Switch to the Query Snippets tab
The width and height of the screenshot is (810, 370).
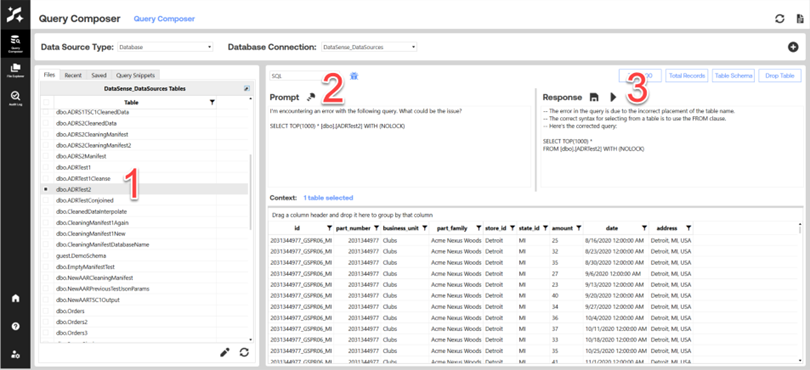135,75
